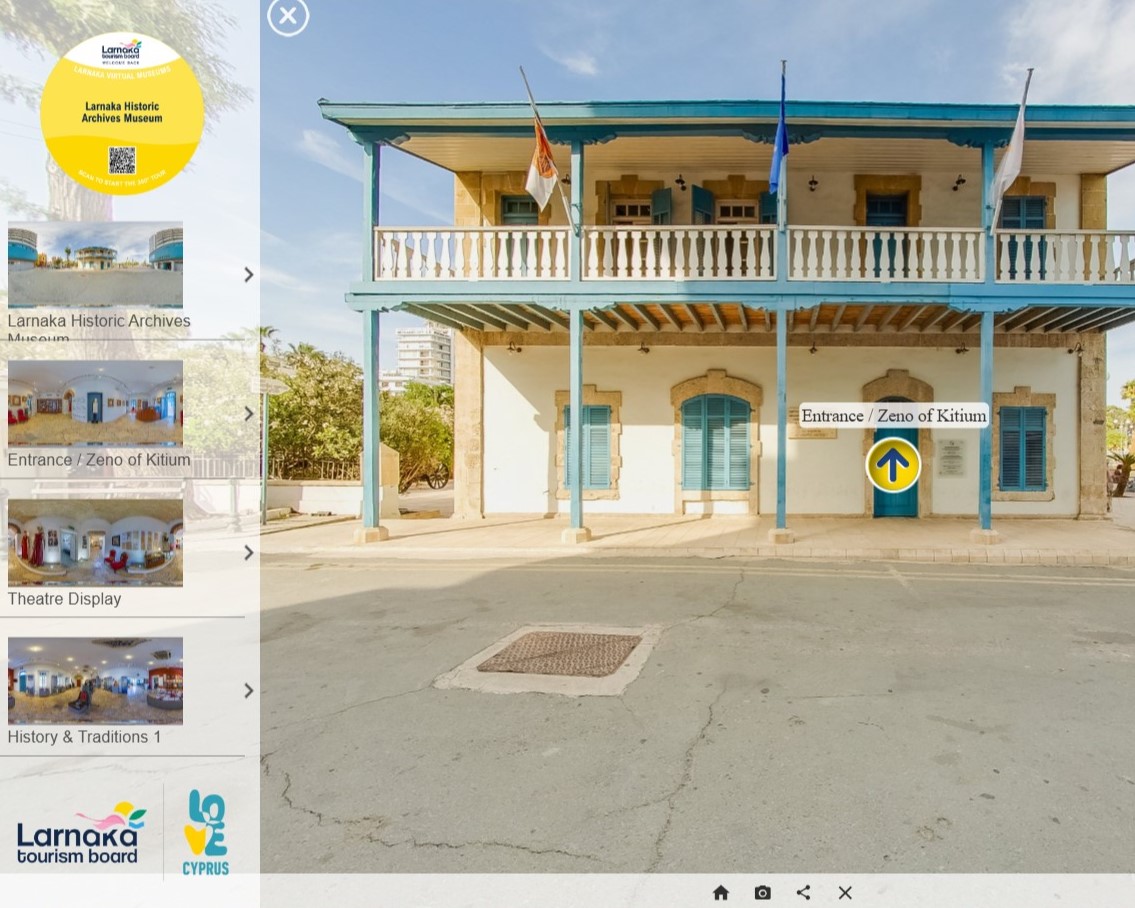1135x908 pixels.
Task: Expand the Entrance / Zeno of Kitium chevron
Action: pos(248,414)
